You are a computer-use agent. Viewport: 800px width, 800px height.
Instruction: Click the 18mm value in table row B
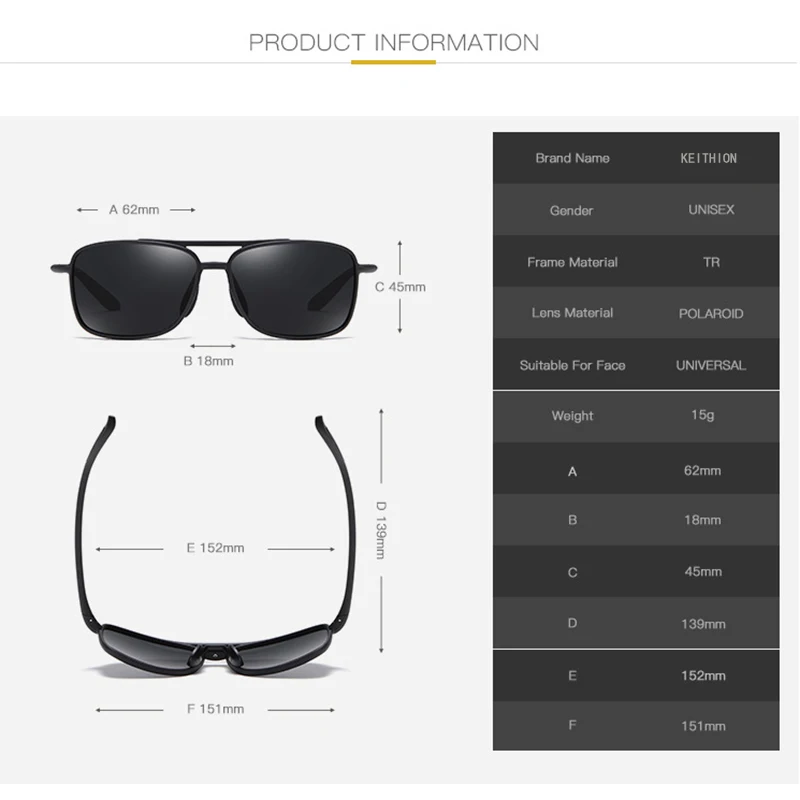703,520
